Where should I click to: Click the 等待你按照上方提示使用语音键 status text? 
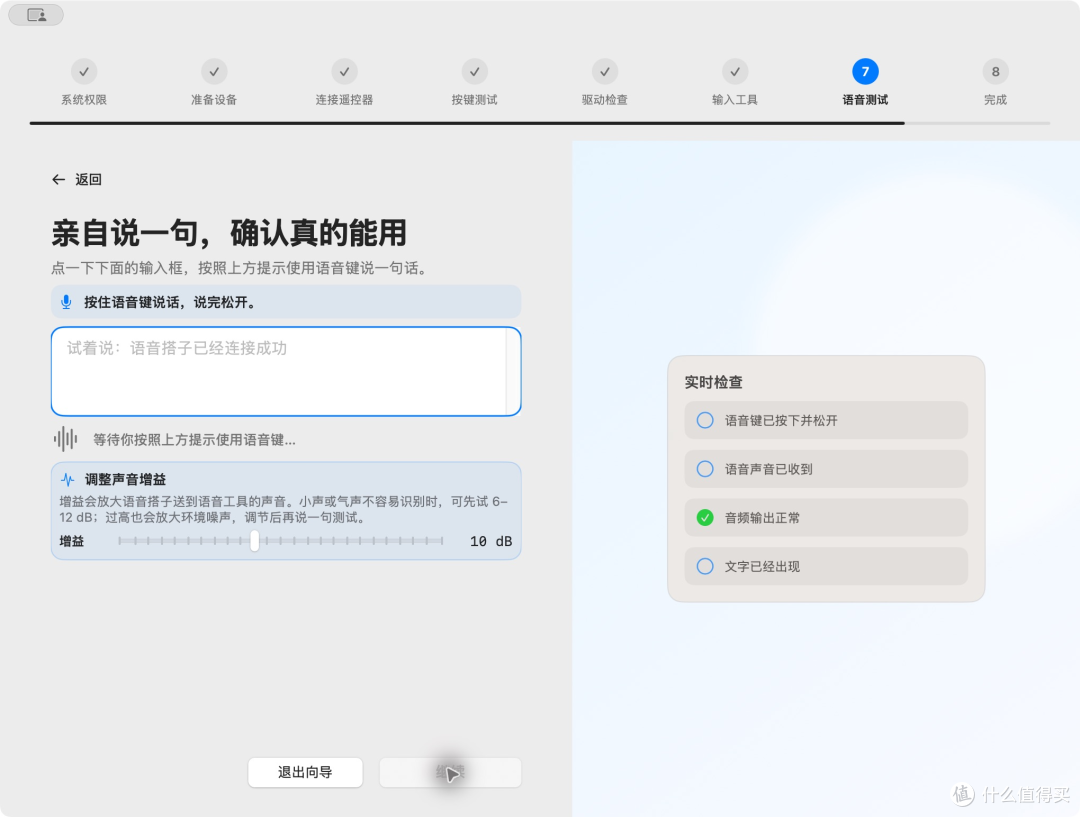194,439
